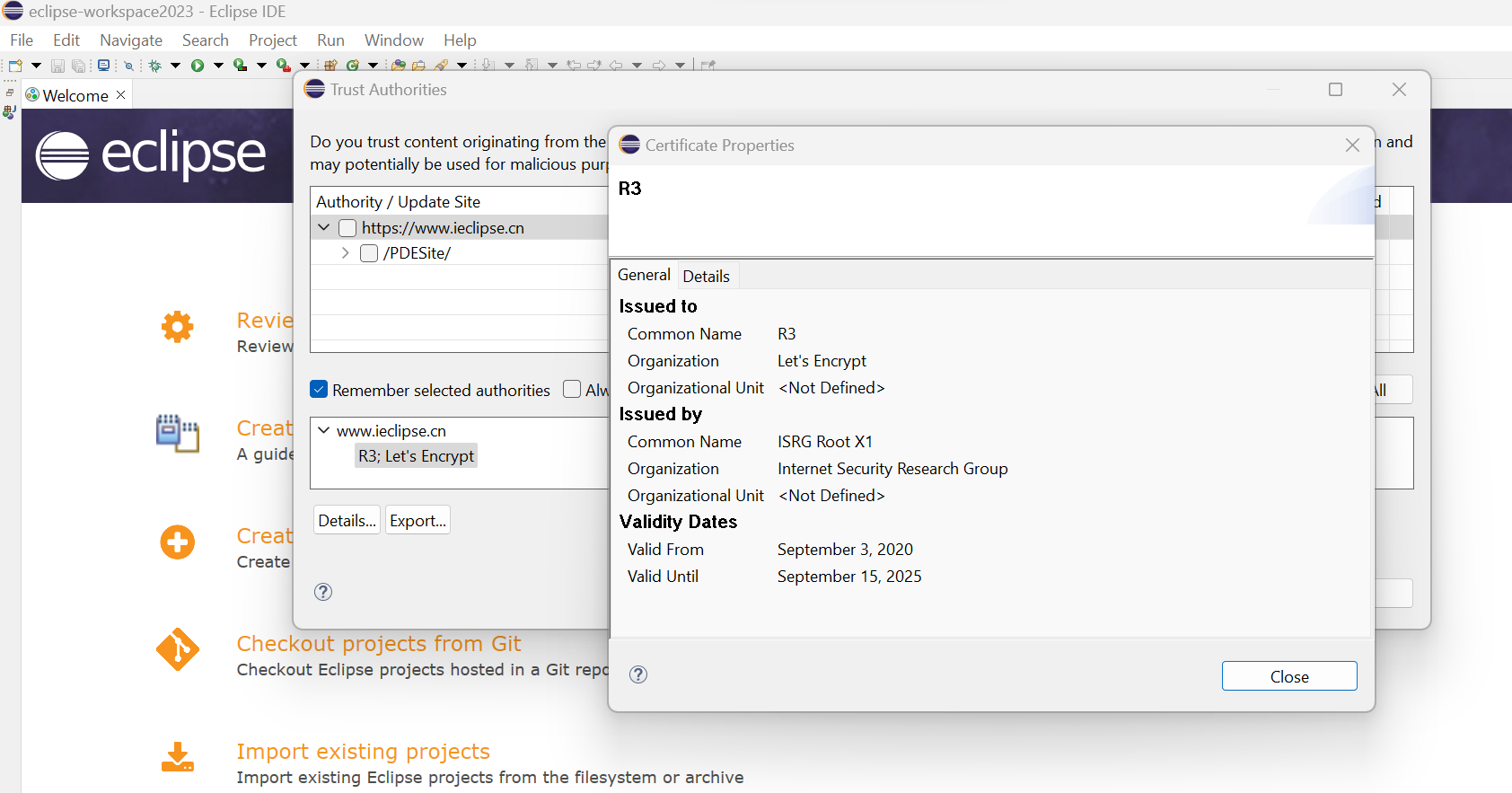
Task: Click the Java perspective icon in left trim
Action: pos(9,112)
